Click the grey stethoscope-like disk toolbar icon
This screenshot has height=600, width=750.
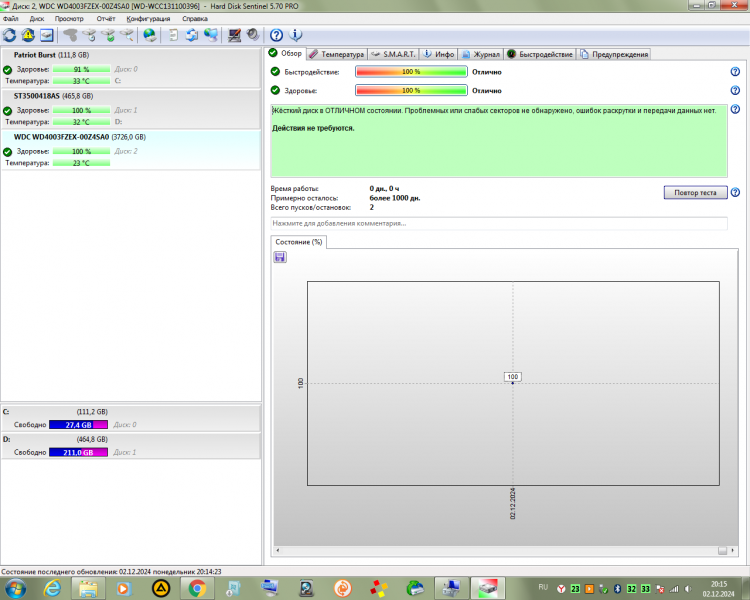click(70, 35)
